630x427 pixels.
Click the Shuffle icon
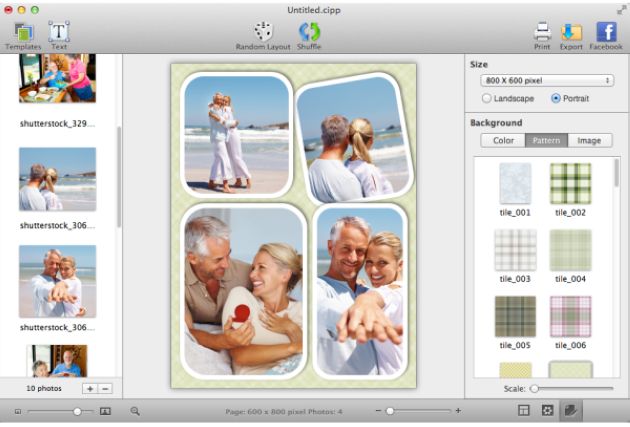pyautogui.click(x=310, y=32)
